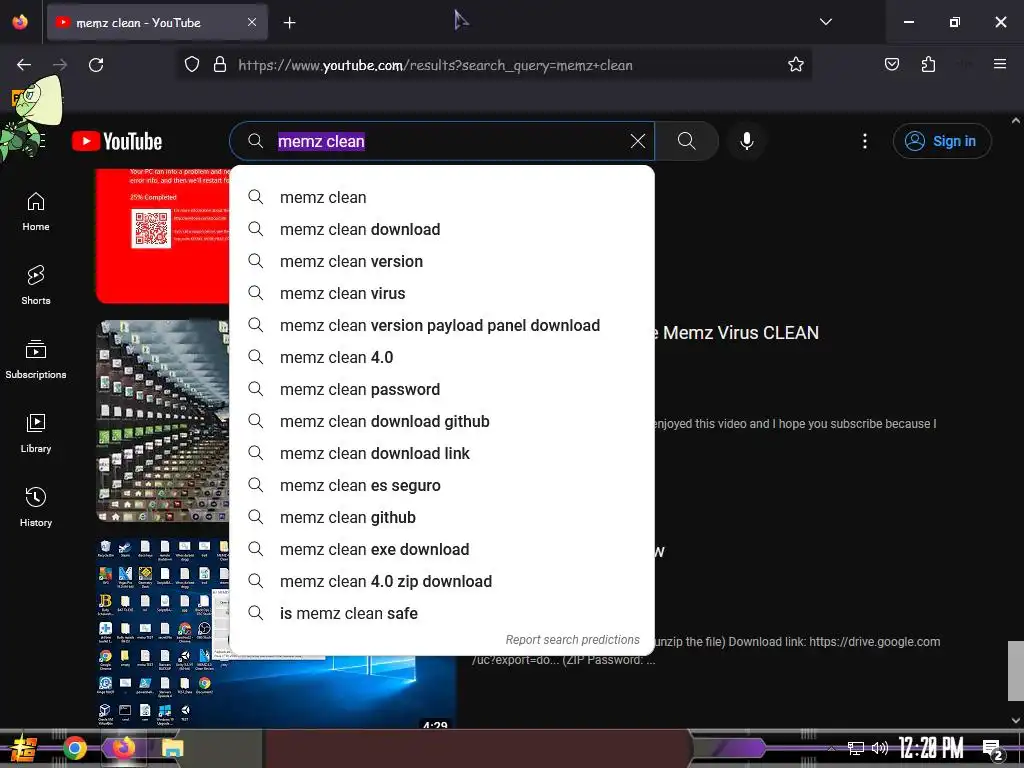
Task: Open History in YouTube sidebar
Action: (36, 507)
